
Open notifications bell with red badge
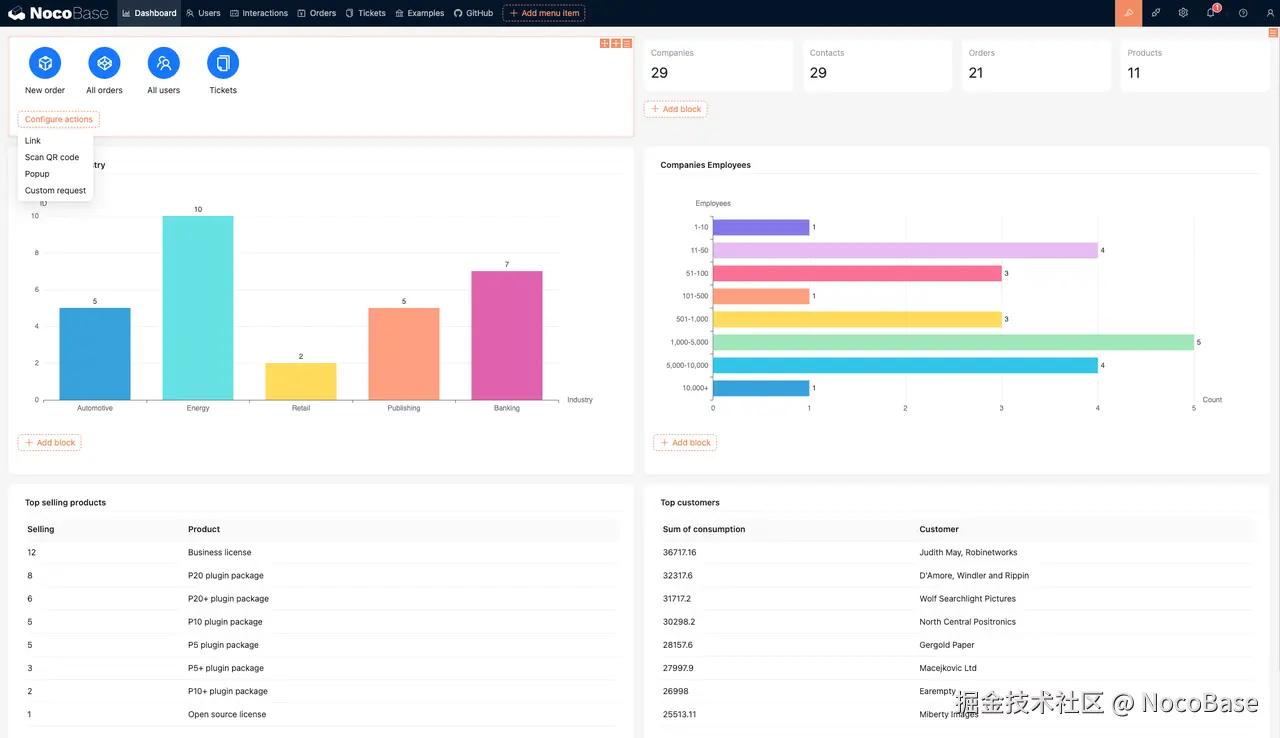(1211, 13)
